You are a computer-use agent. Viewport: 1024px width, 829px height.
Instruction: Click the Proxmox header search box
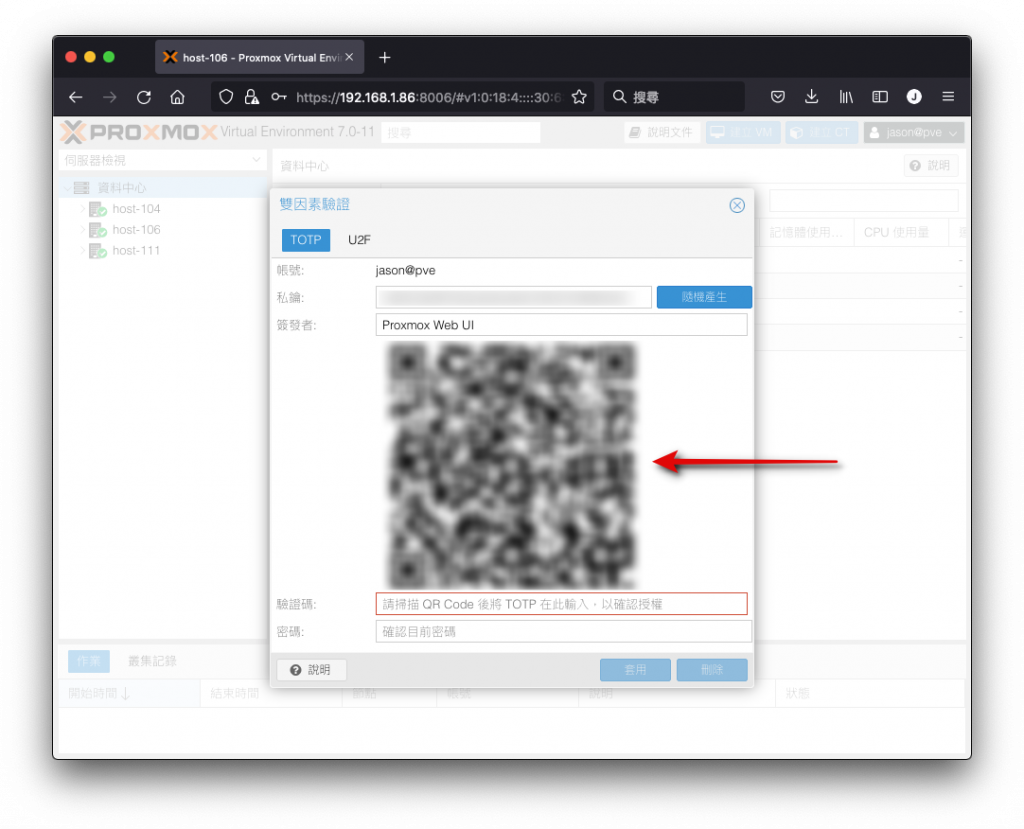click(x=460, y=133)
